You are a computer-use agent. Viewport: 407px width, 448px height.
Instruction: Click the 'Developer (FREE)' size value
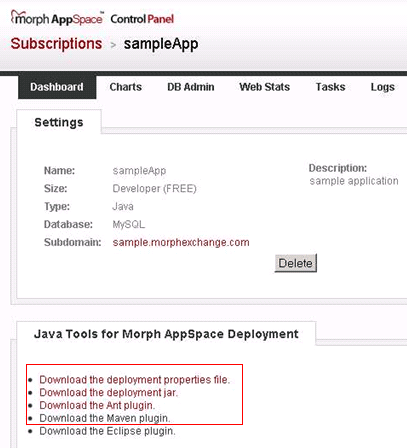pyautogui.click(x=155, y=189)
